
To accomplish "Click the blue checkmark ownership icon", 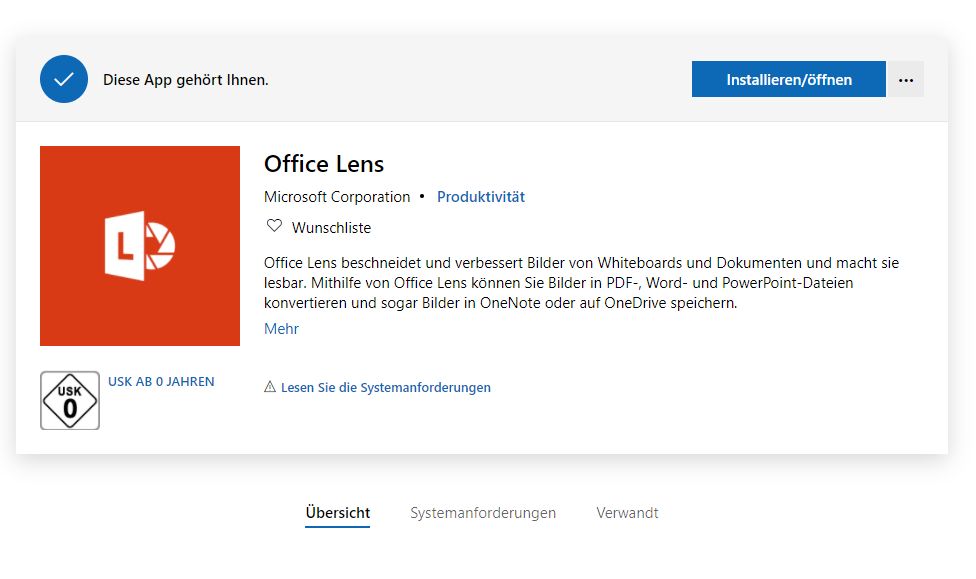I will [63, 79].
